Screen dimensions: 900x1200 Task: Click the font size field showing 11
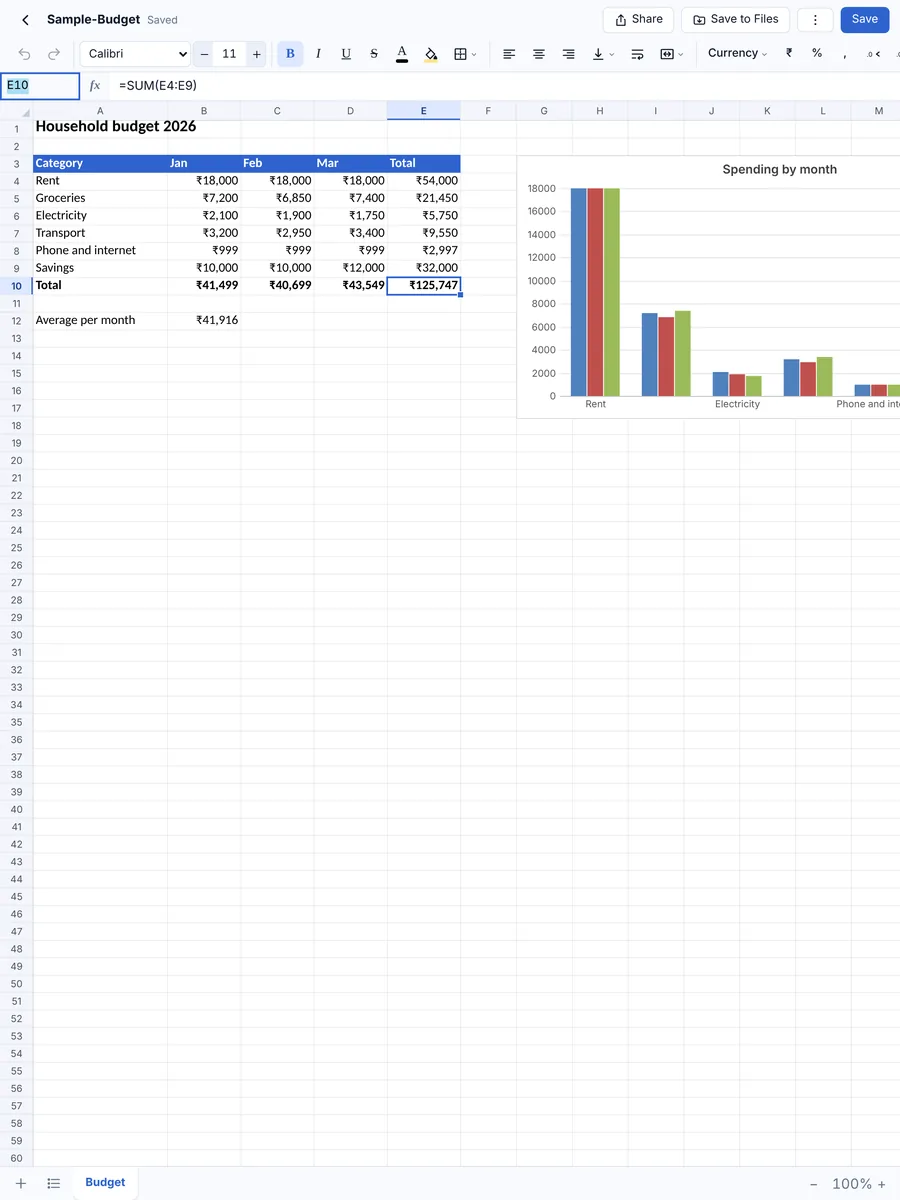(230, 54)
